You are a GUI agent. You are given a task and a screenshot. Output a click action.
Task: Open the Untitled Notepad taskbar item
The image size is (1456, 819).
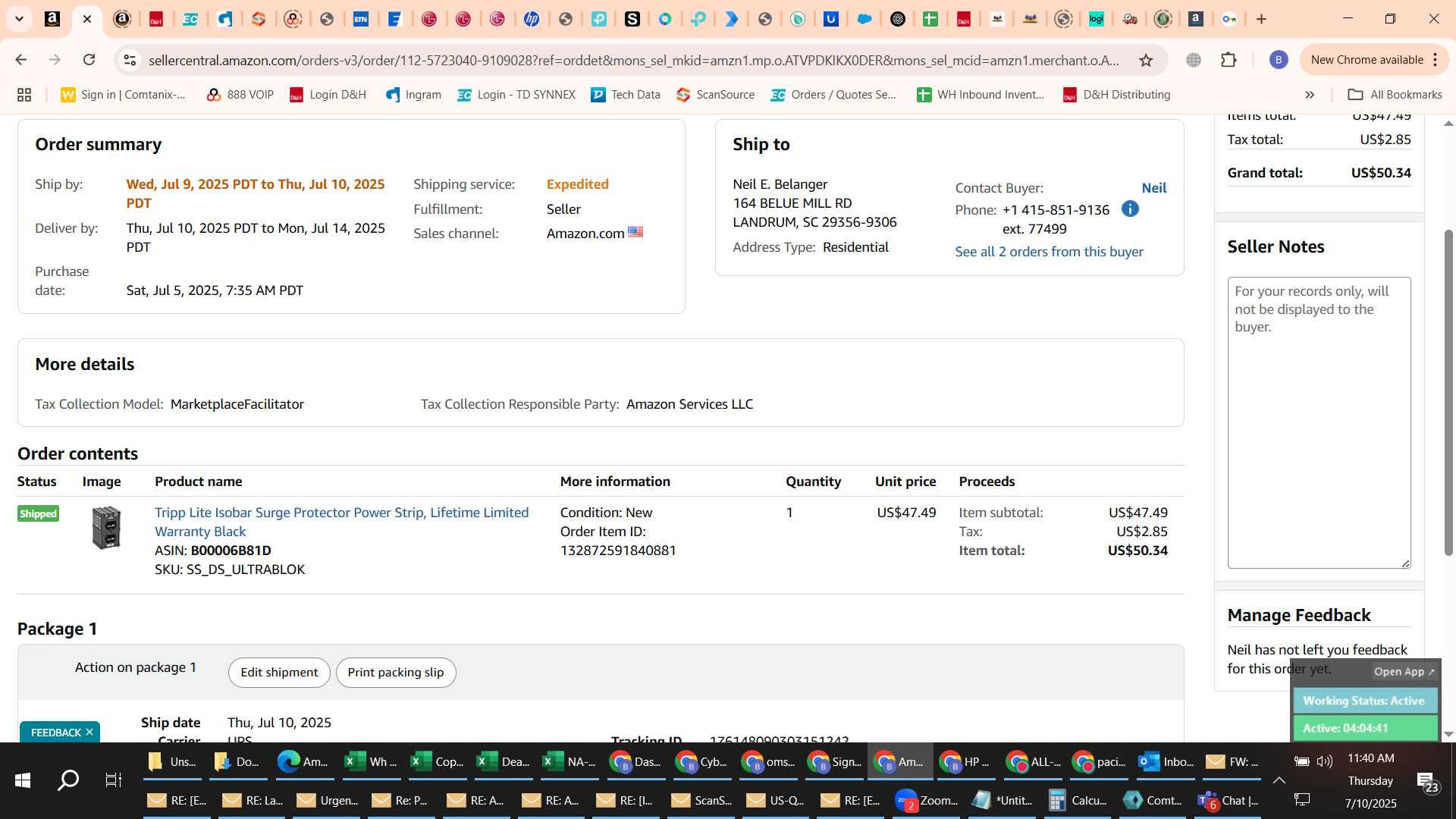[x=1003, y=800]
